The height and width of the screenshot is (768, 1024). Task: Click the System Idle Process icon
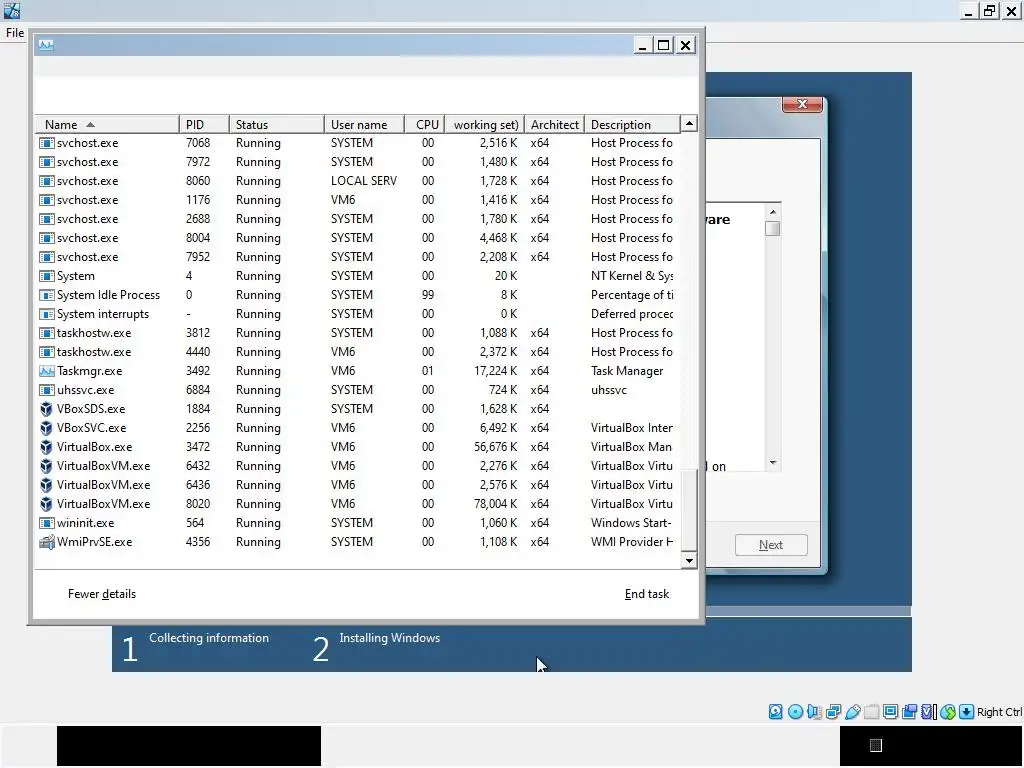coord(46,295)
